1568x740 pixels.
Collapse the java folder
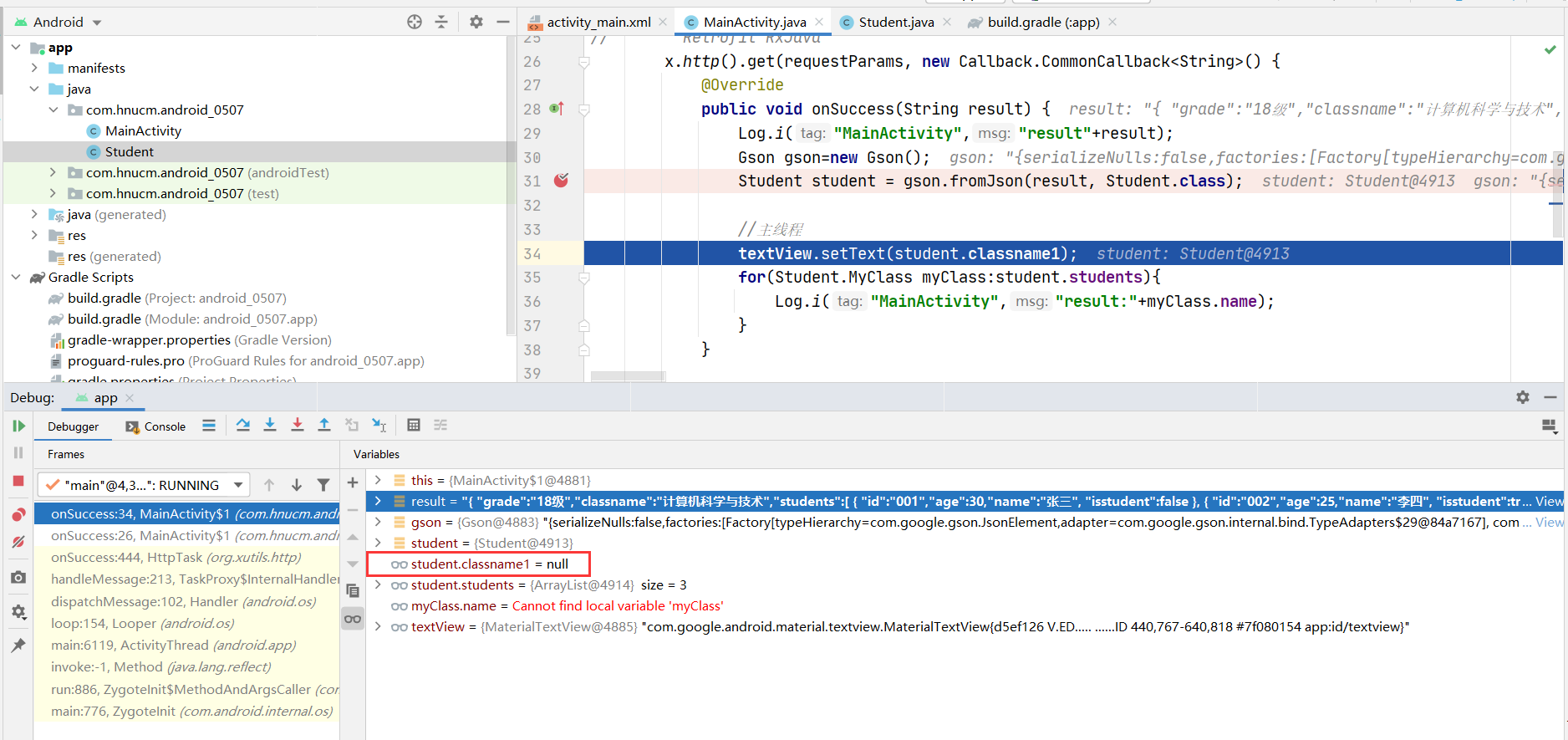pos(34,89)
